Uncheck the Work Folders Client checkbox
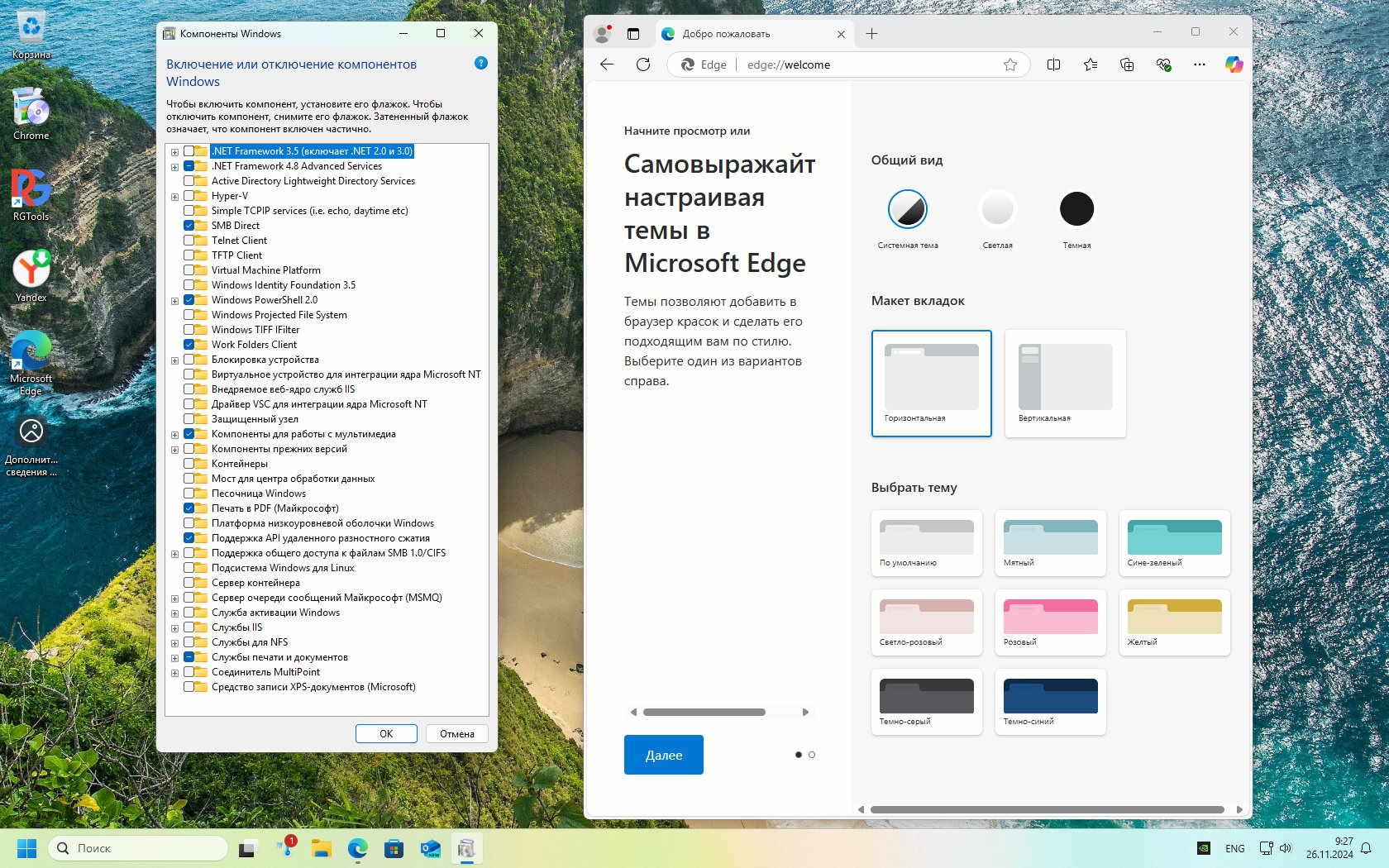Screen dimensions: 1389x868 pos(189,345)
